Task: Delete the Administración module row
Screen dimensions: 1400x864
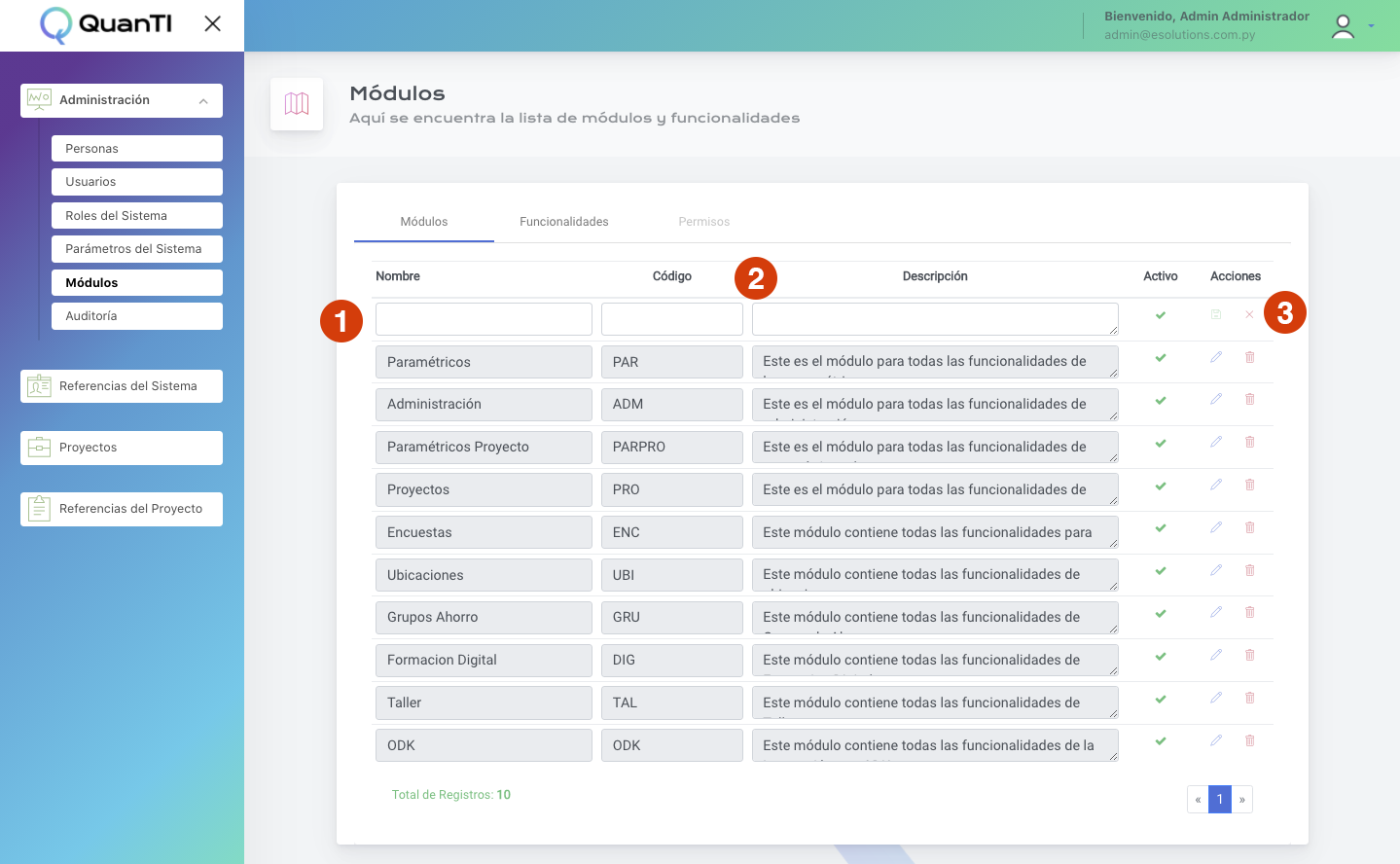Action: pos(1250,399)
